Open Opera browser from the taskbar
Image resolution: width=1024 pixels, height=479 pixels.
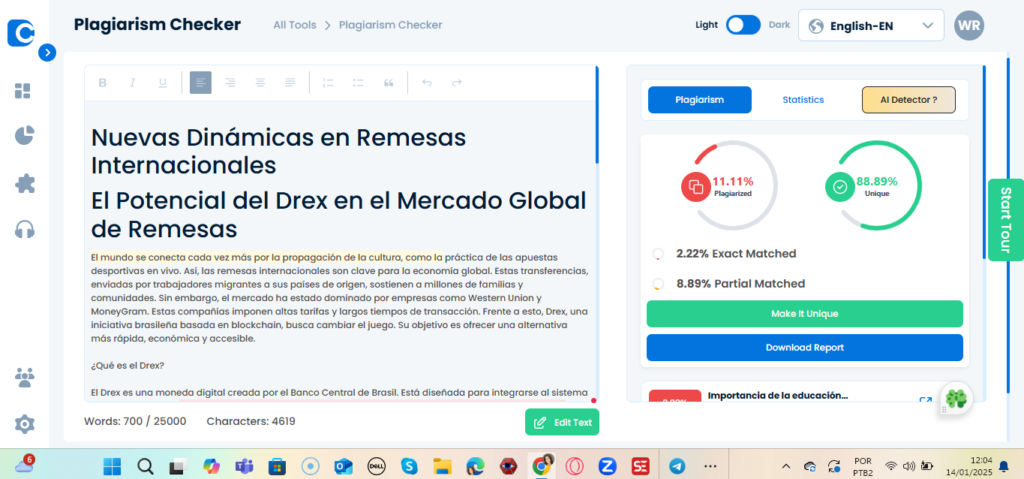click(x=575, y=466)
